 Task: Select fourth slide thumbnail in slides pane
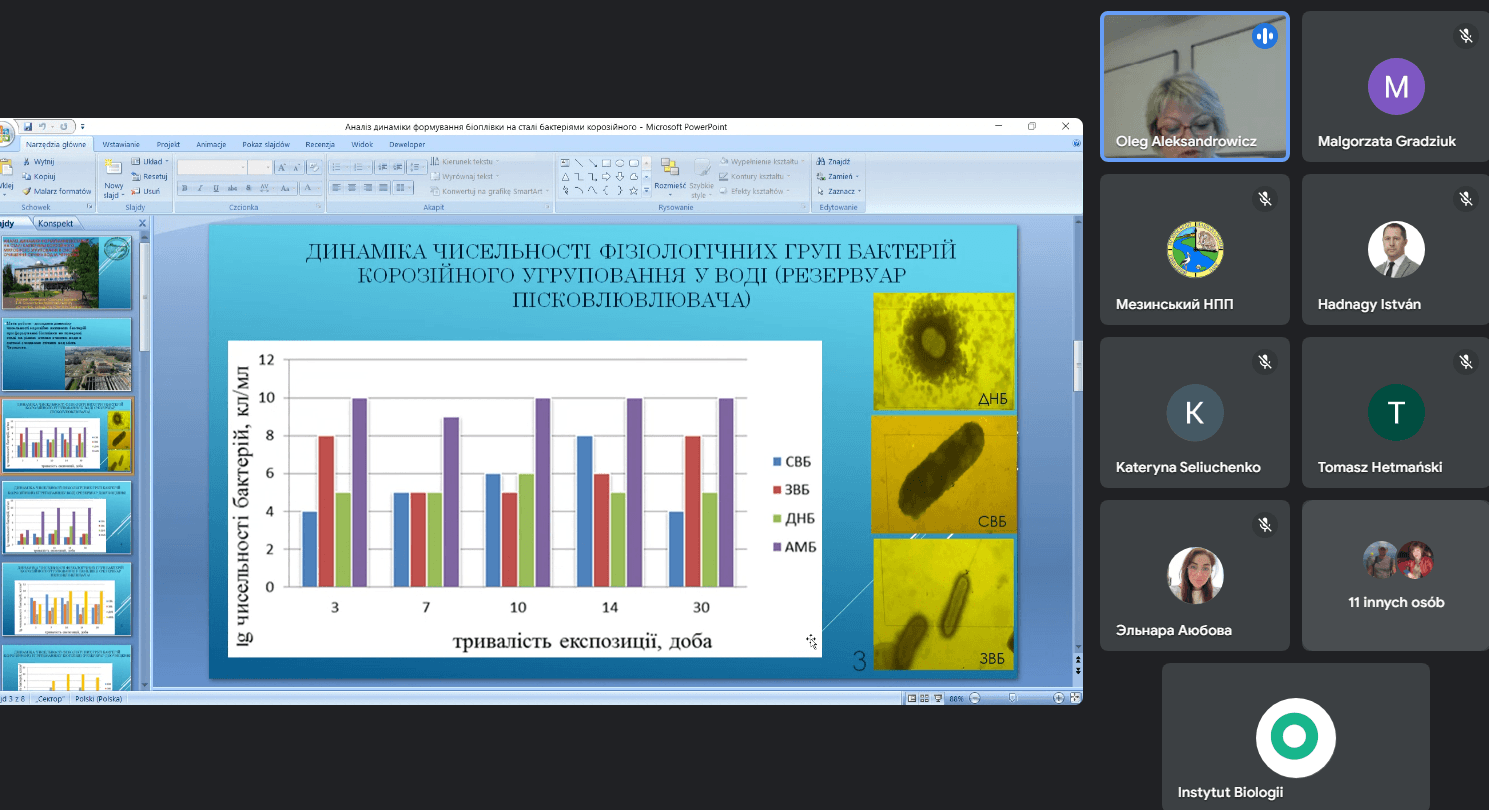pyautogui.click(x=66, y=518)
